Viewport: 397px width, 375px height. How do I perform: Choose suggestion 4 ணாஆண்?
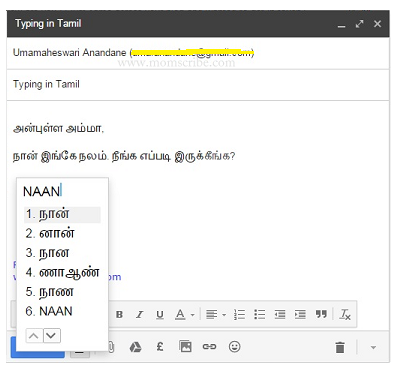[x=62, y=273]
